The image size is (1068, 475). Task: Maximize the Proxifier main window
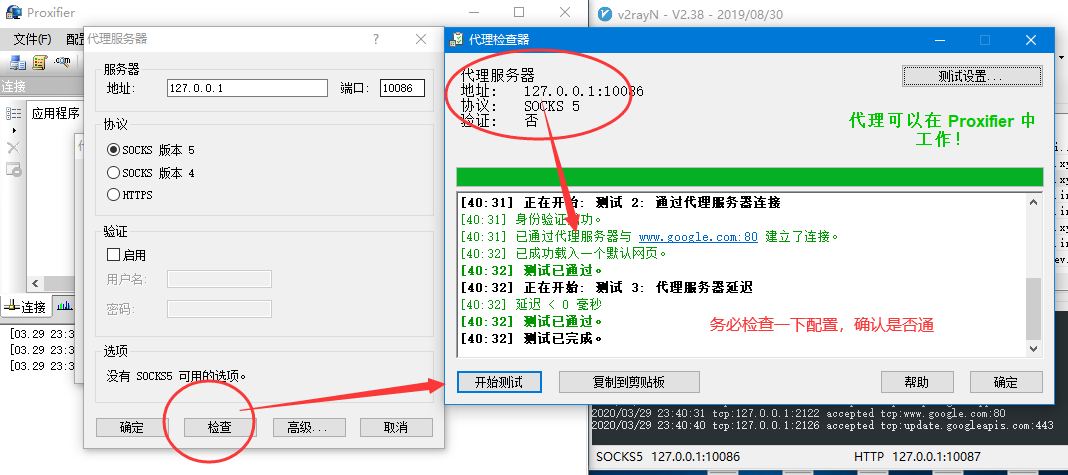point(519,12)
